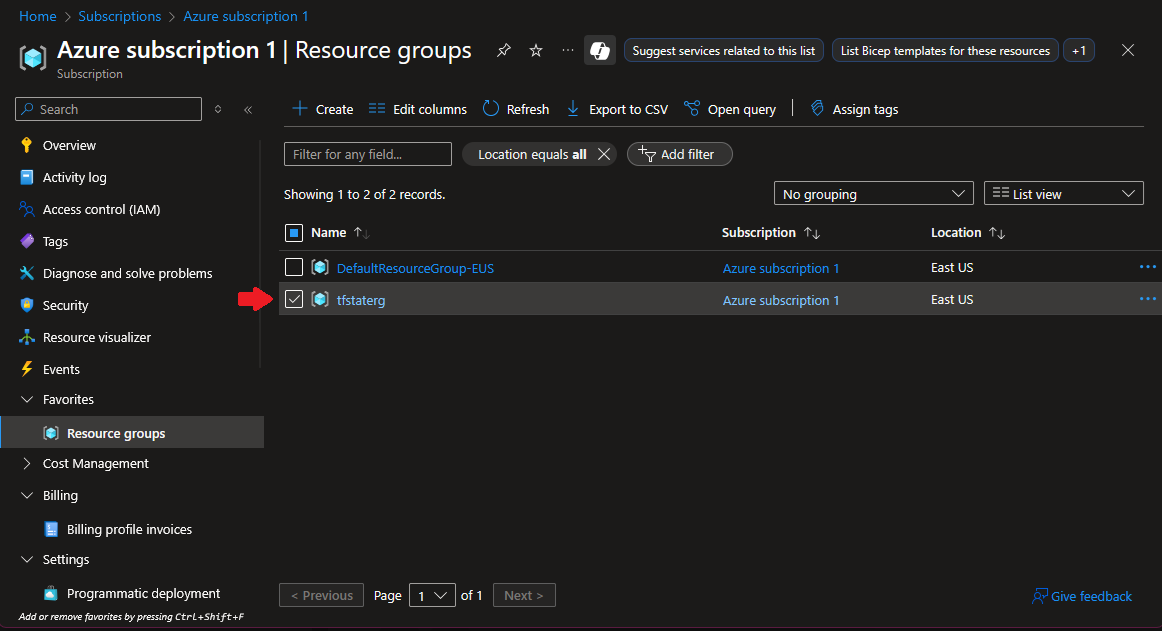Viewport: 1162px width, 631px height.
Task: Click the DefaultResourceGroup-EUS resource group icon
Action: 320,267
